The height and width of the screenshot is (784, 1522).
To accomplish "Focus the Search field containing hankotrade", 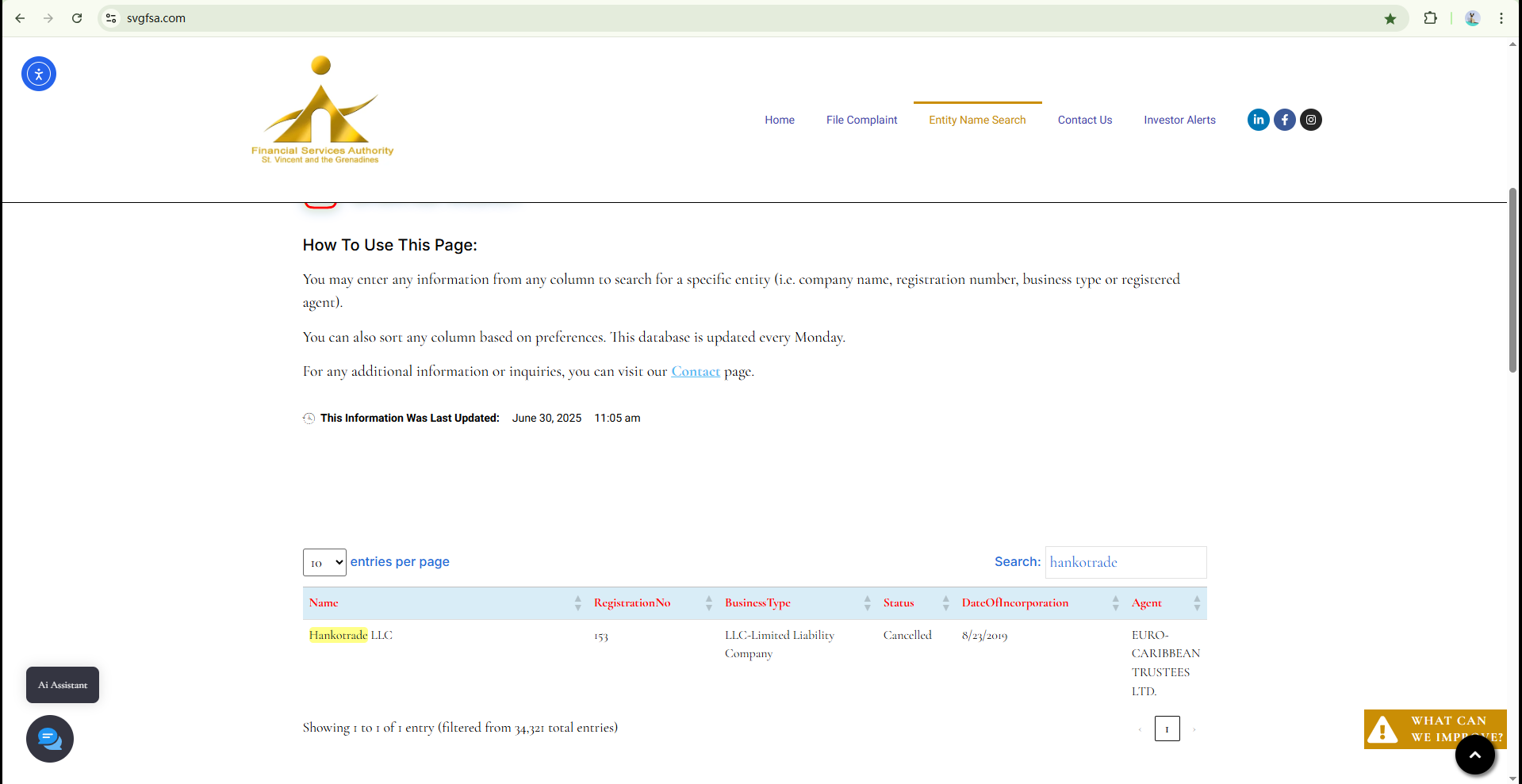I will [1125, 562].
